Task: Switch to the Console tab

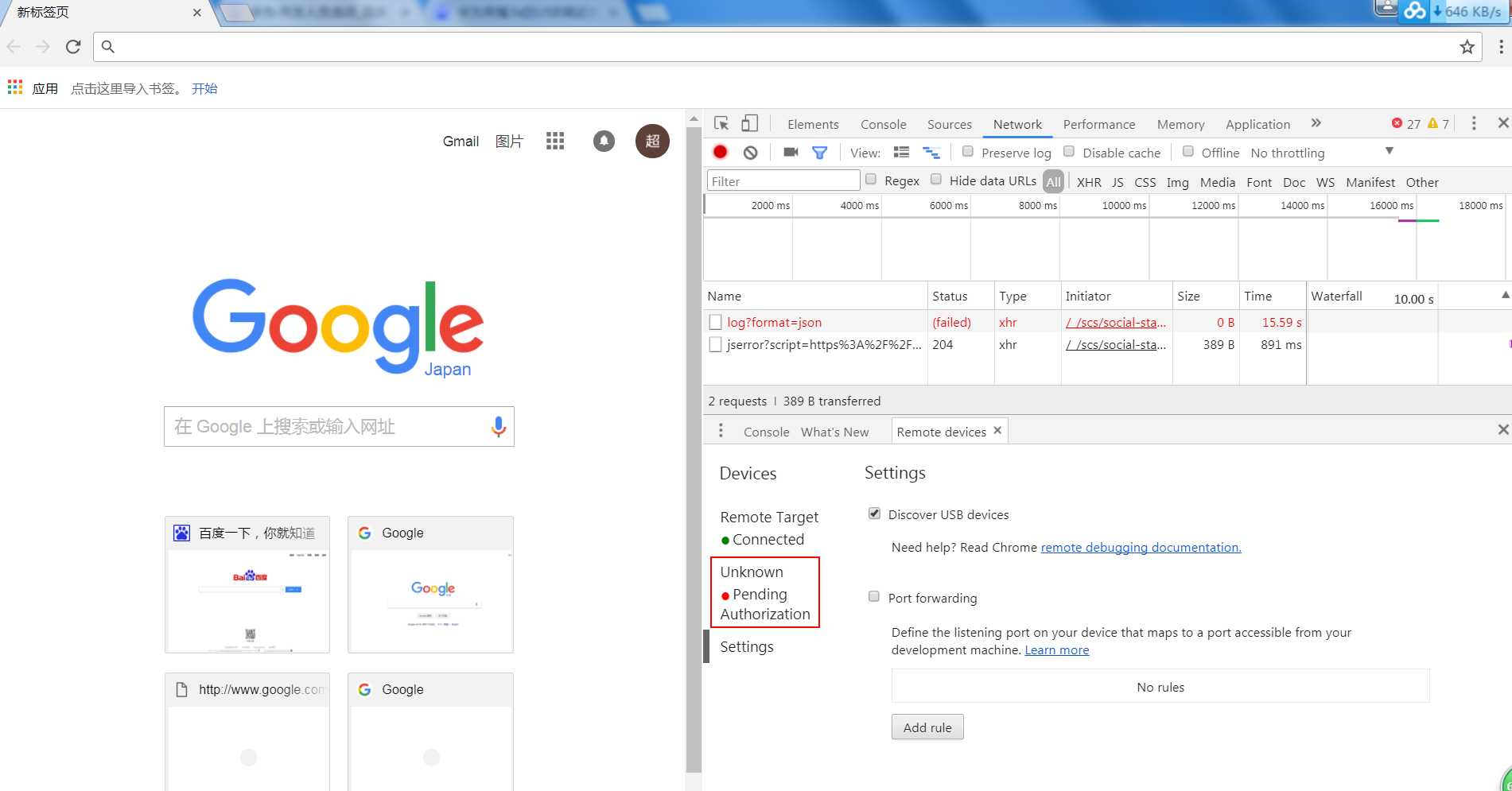Action: 883,124
